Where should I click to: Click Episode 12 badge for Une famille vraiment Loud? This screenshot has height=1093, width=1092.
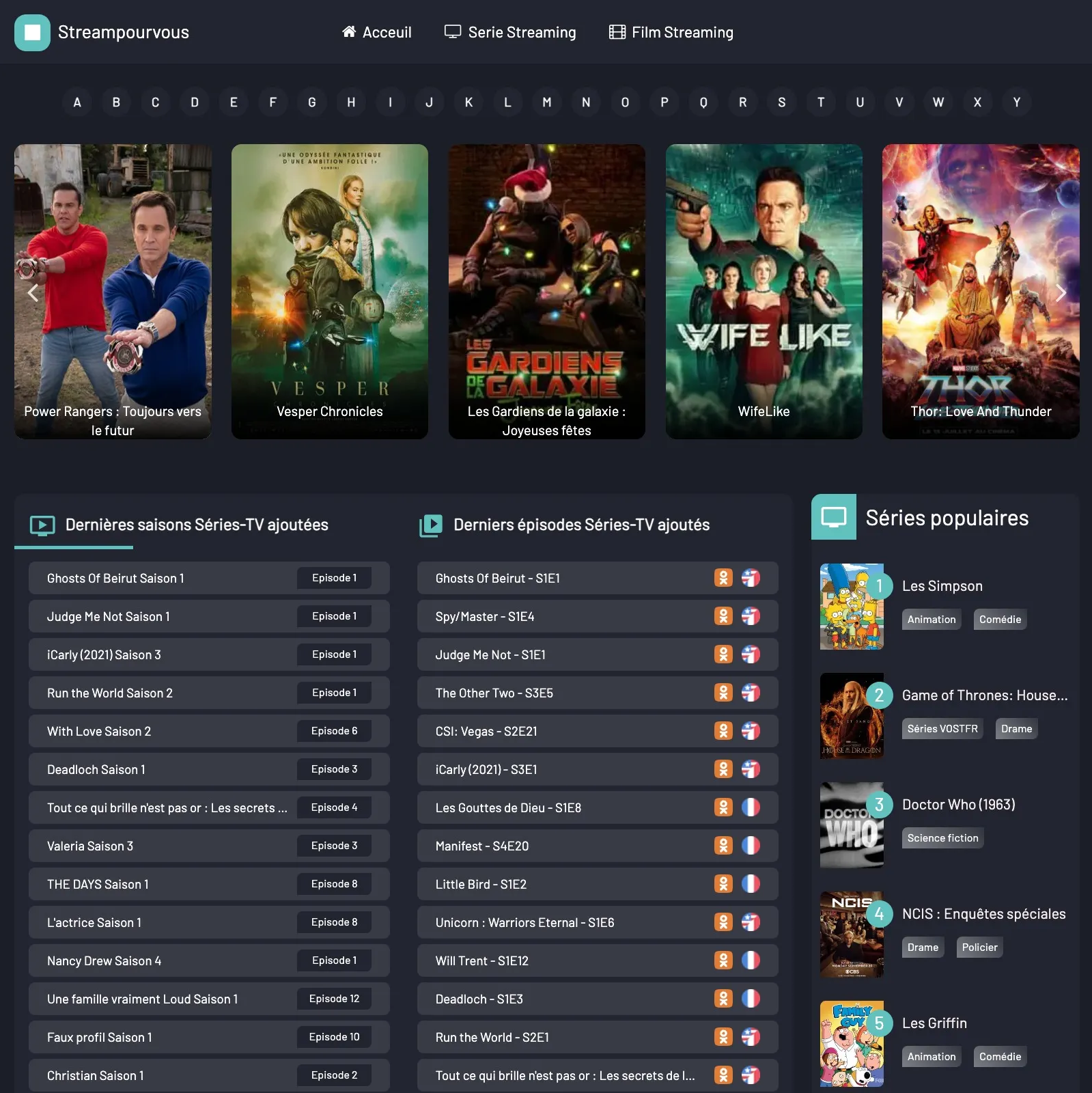(335, 999)
